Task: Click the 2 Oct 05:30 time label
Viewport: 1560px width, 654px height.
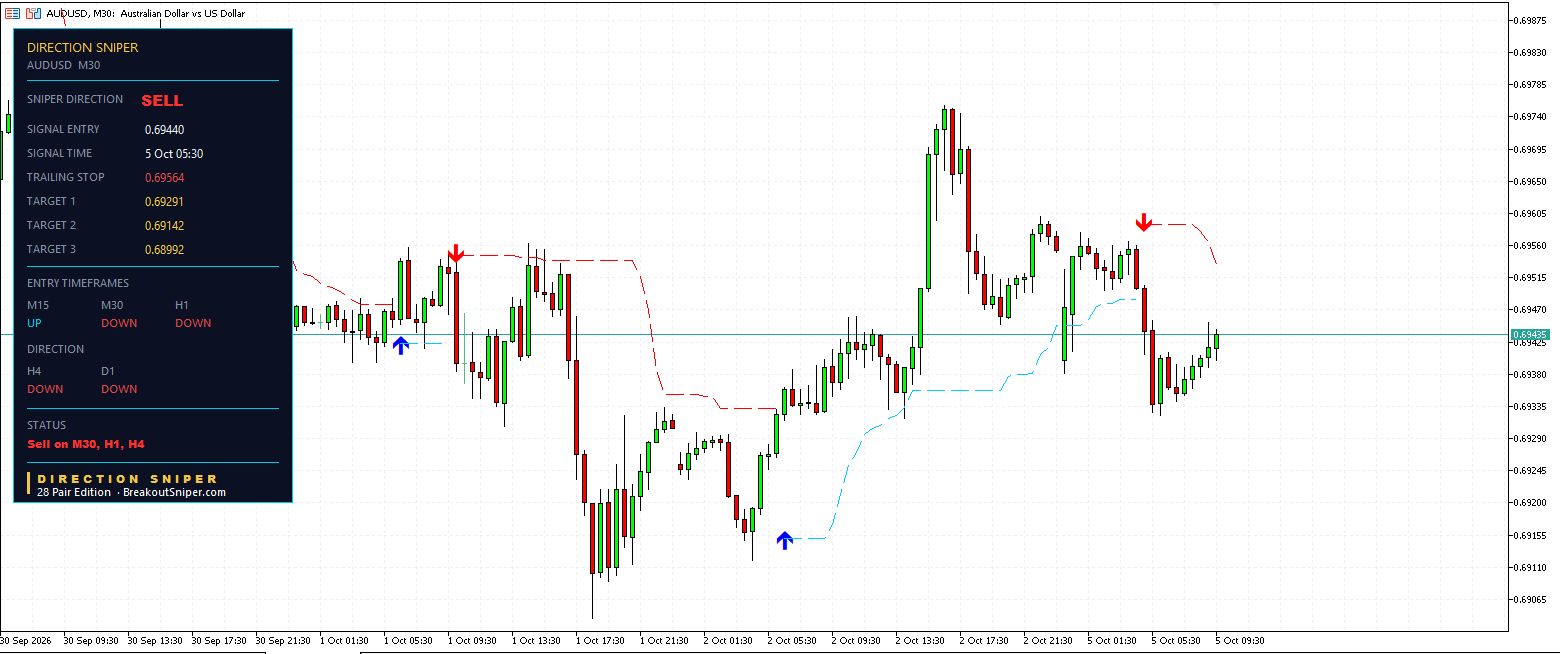Action: click(793, 640)
